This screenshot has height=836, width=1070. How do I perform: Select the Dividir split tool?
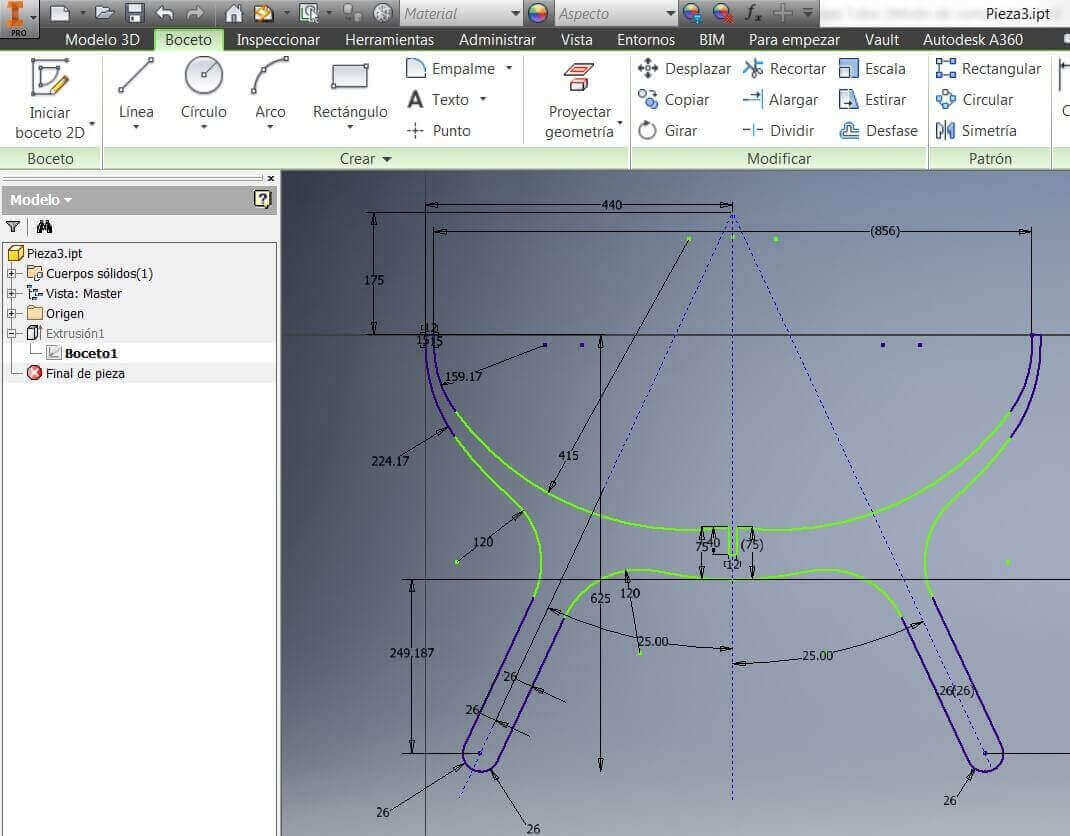click(x=778, y=130)
